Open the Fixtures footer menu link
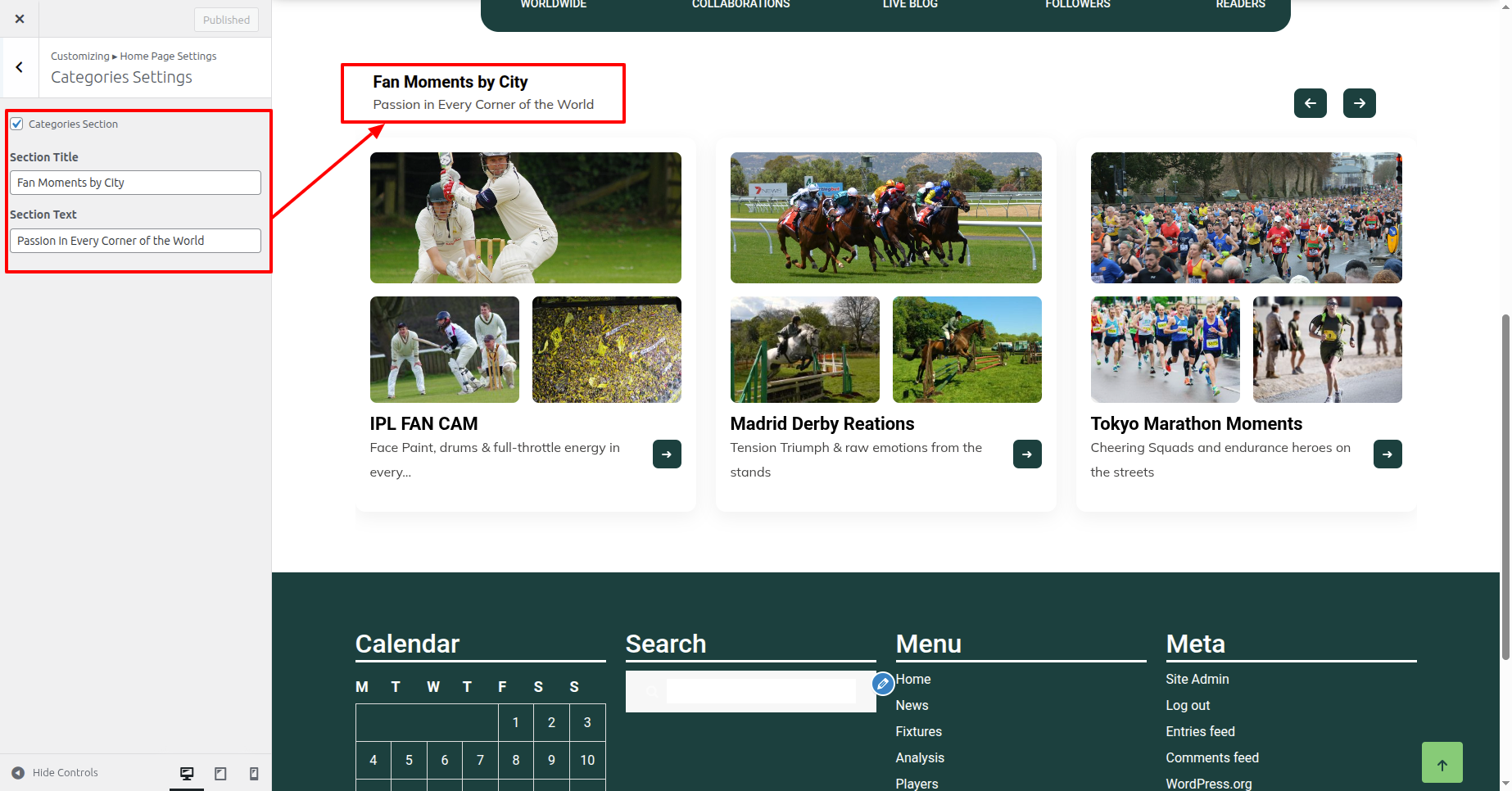This screenshot has width=1512, height=791. pyautogui.click(x=918, y=731)
